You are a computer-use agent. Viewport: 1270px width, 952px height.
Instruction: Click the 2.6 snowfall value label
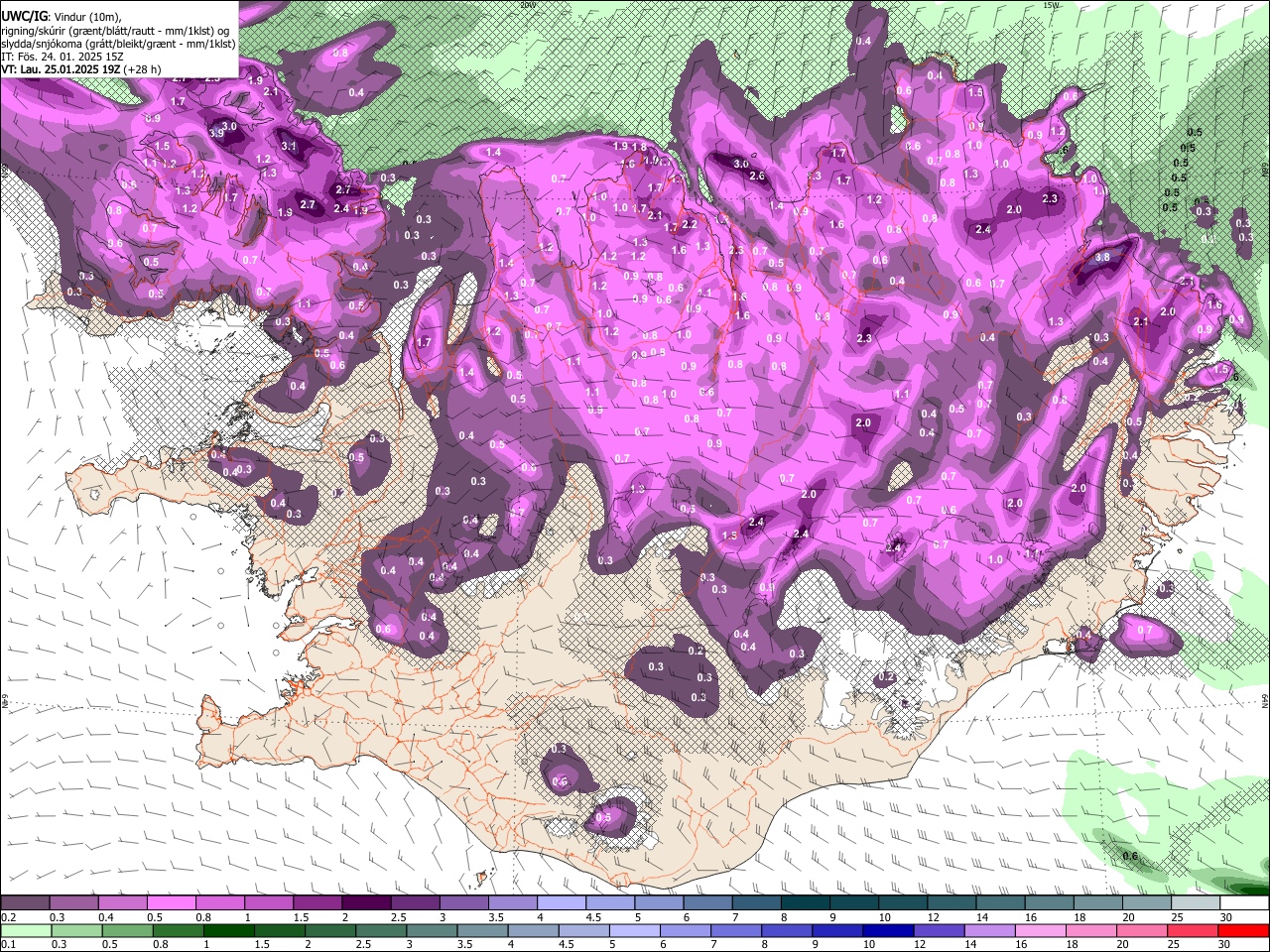click(x=757, y=177)
